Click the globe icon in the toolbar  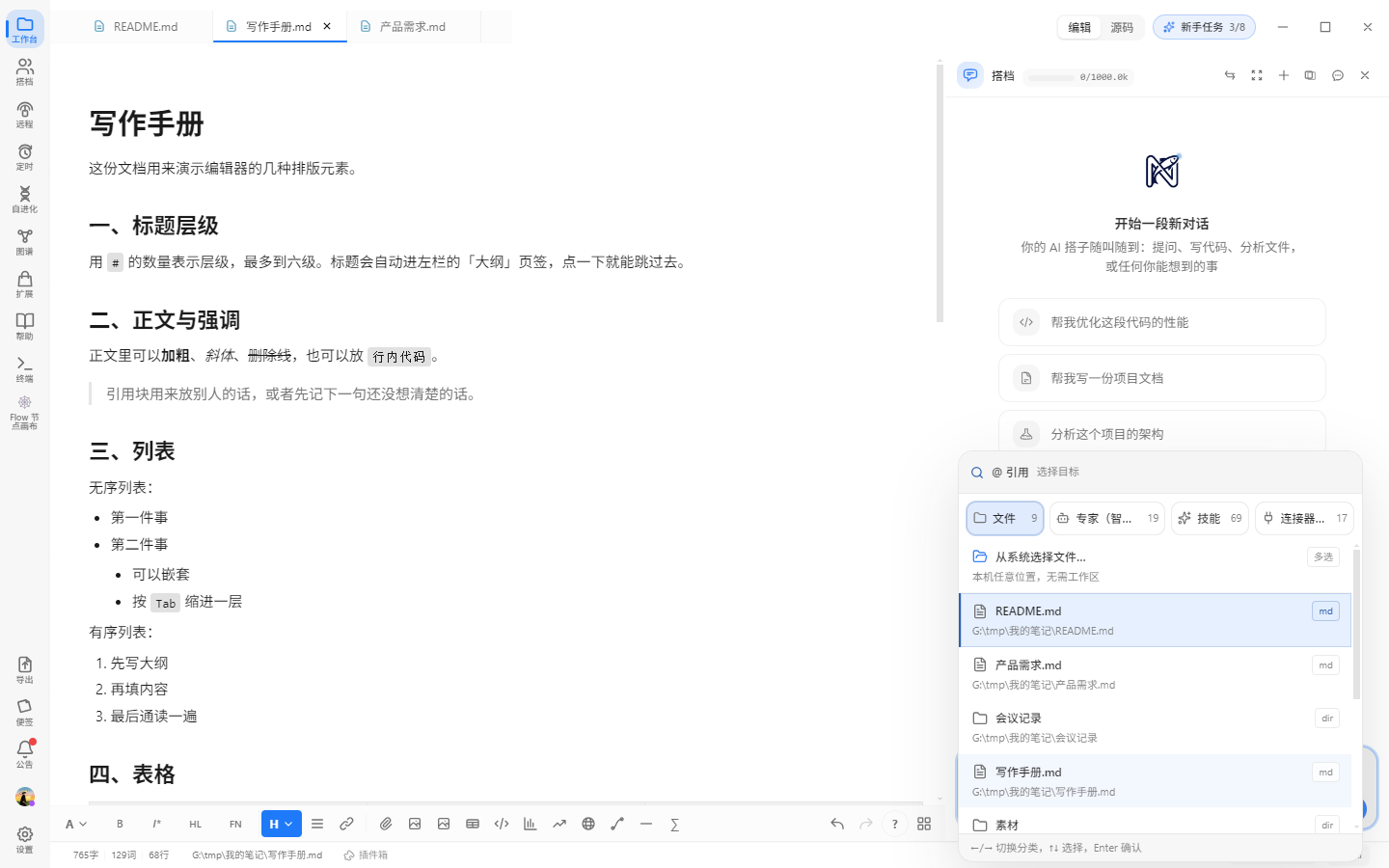click(x=588, y=824)
